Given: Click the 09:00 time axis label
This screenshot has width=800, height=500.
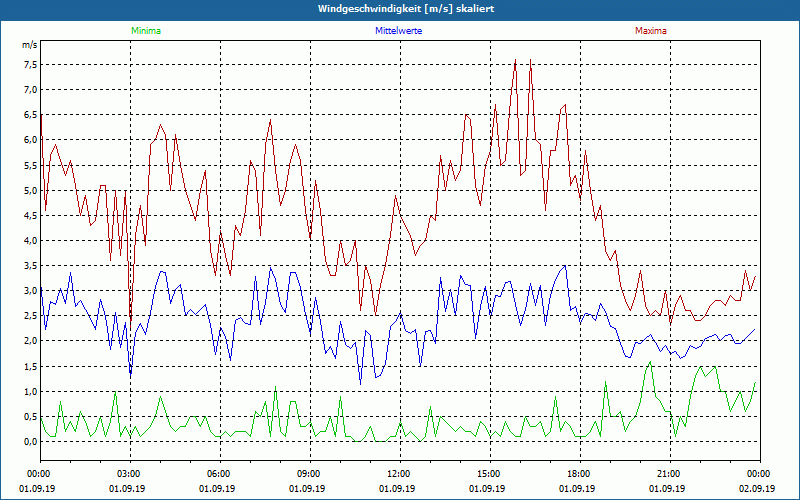Looking at the screenshot, I should [310, 474].
